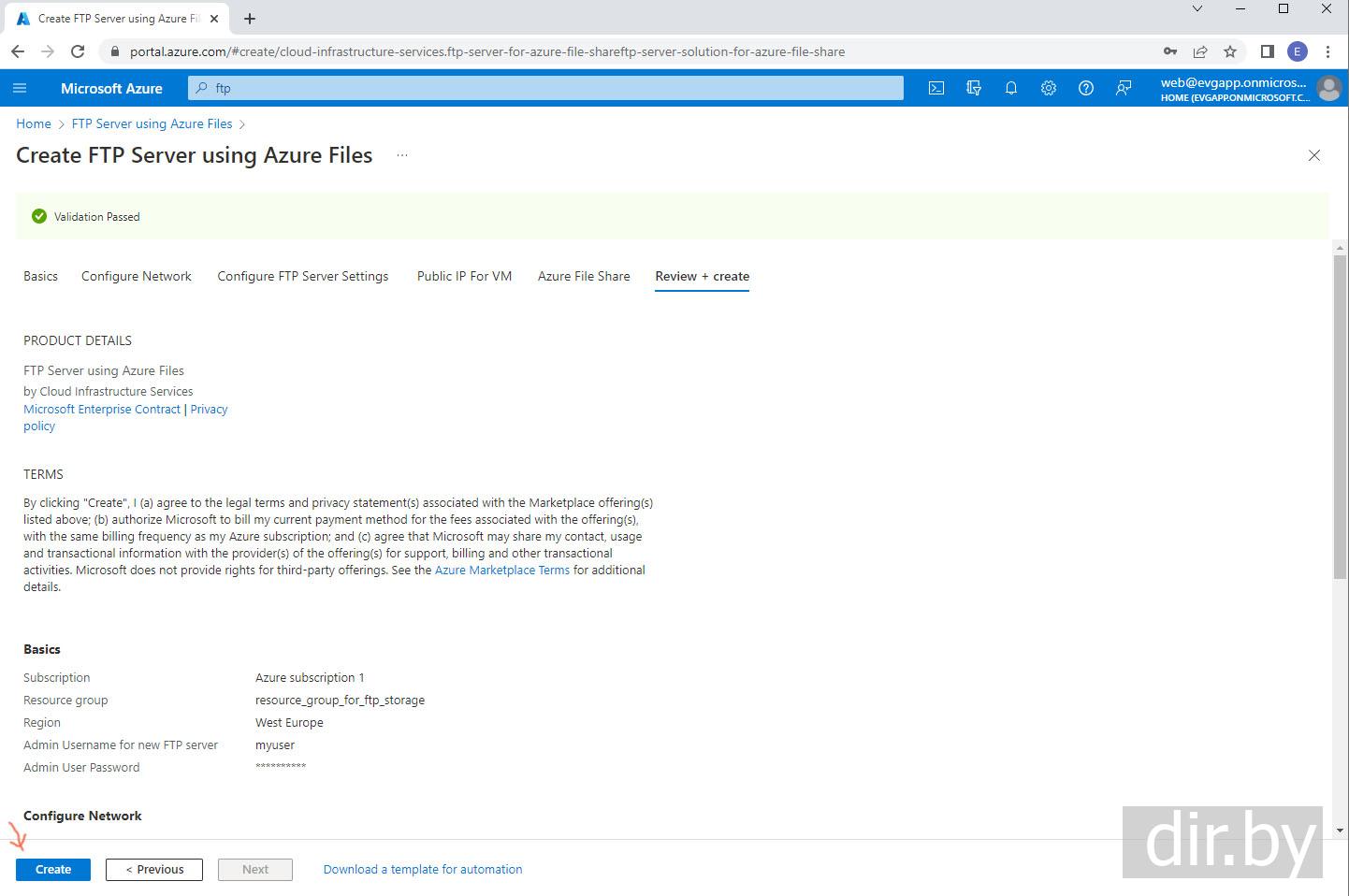Open the notifications bell
Viewport: 1349px width, 896px height.
click(x=1011, y=88)
